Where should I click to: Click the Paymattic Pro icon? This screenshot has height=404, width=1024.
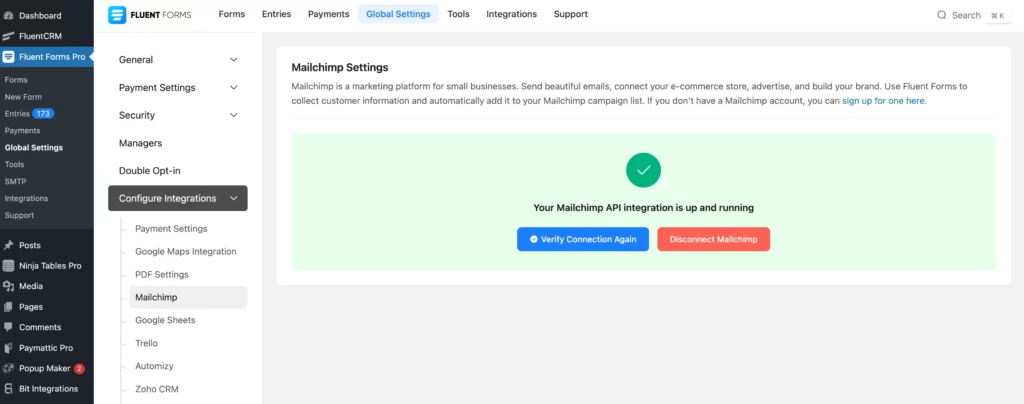tap(8, 348)
